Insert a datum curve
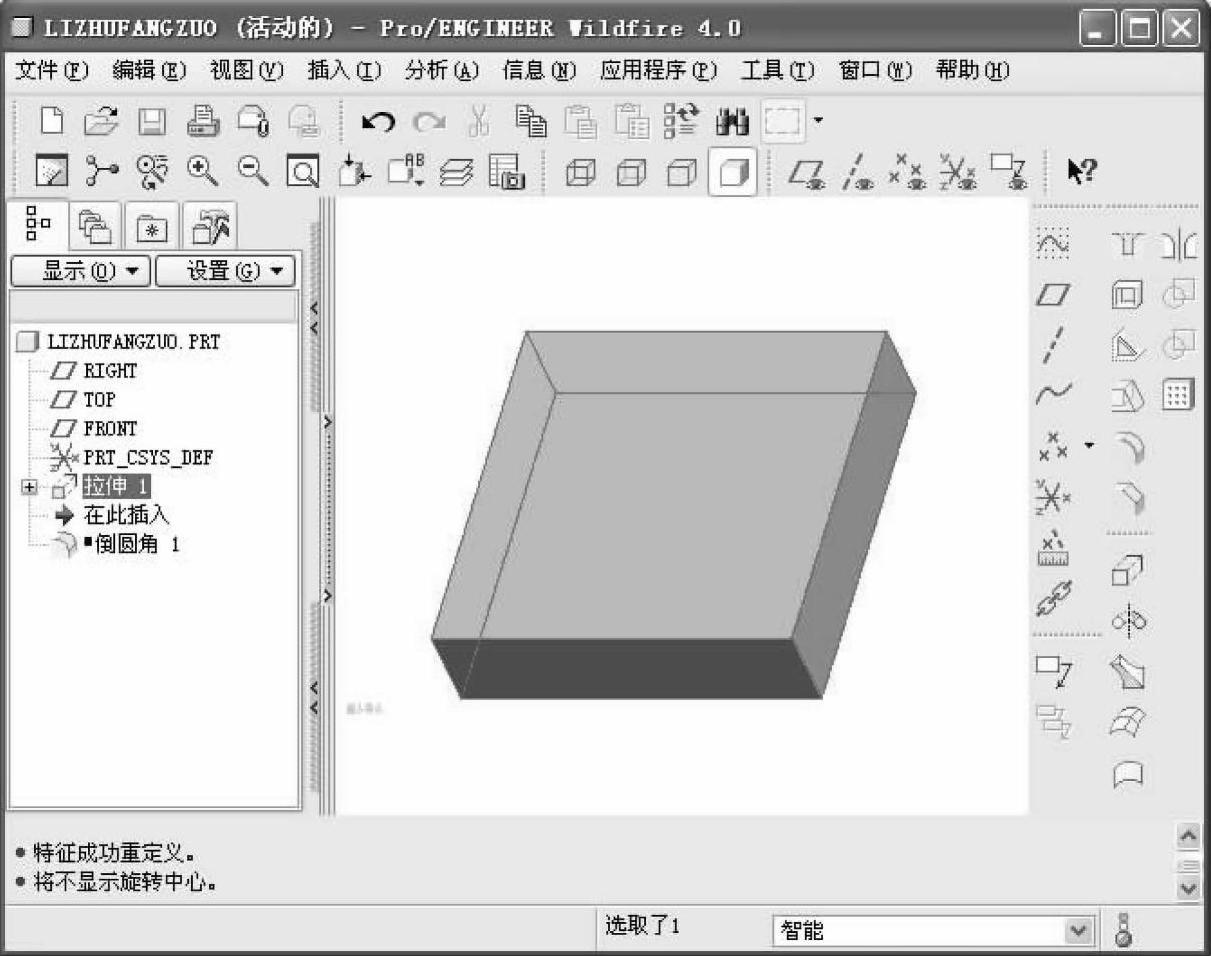Viewport: 1211px width, 956px height. point(1053,393)
